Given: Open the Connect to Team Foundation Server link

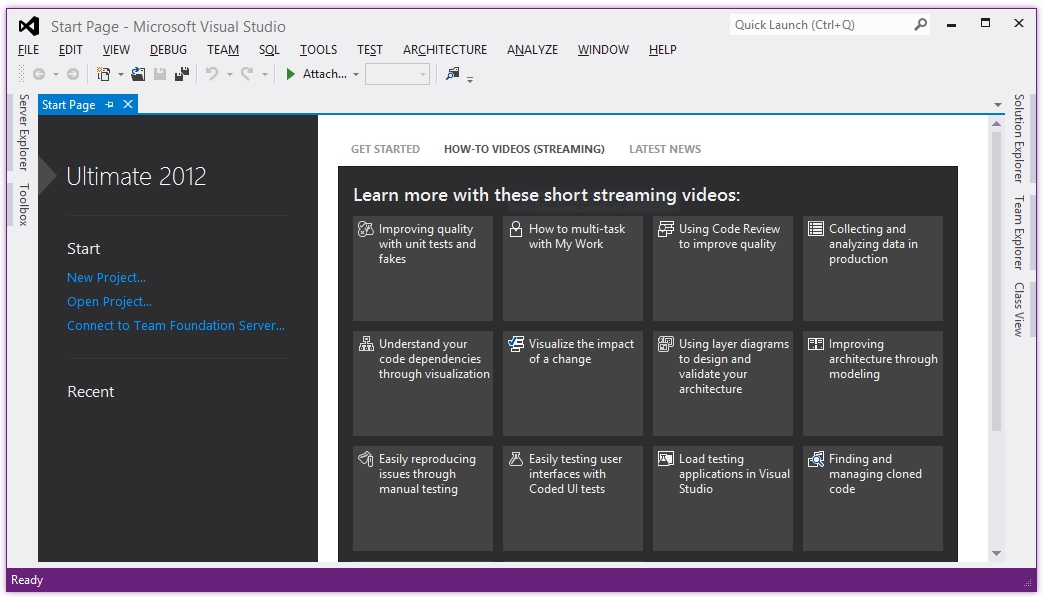Looking at the screenshot, I should pos(176,325).
